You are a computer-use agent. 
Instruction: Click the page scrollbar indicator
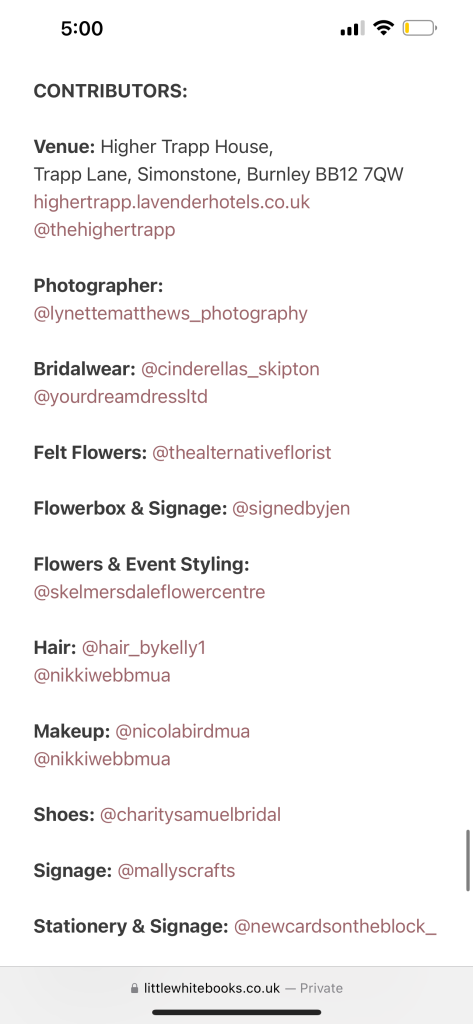pos(468,861)
